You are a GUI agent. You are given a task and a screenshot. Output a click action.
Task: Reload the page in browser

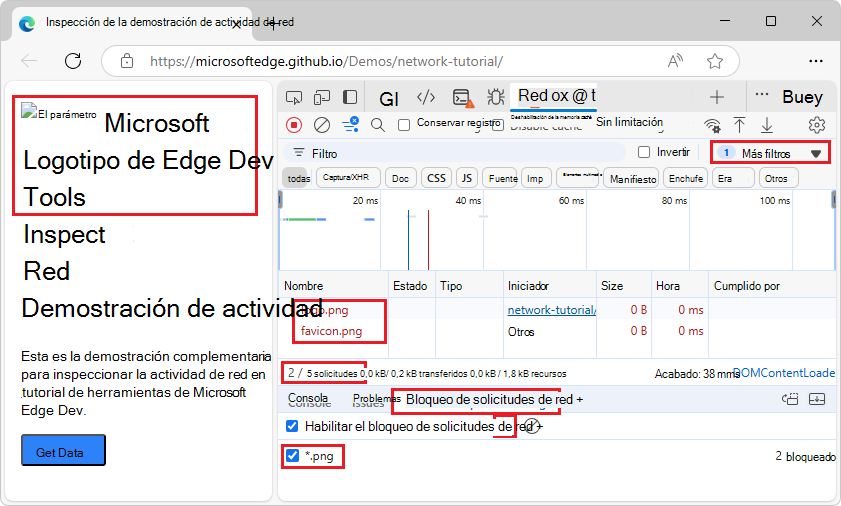click(73, 61)
